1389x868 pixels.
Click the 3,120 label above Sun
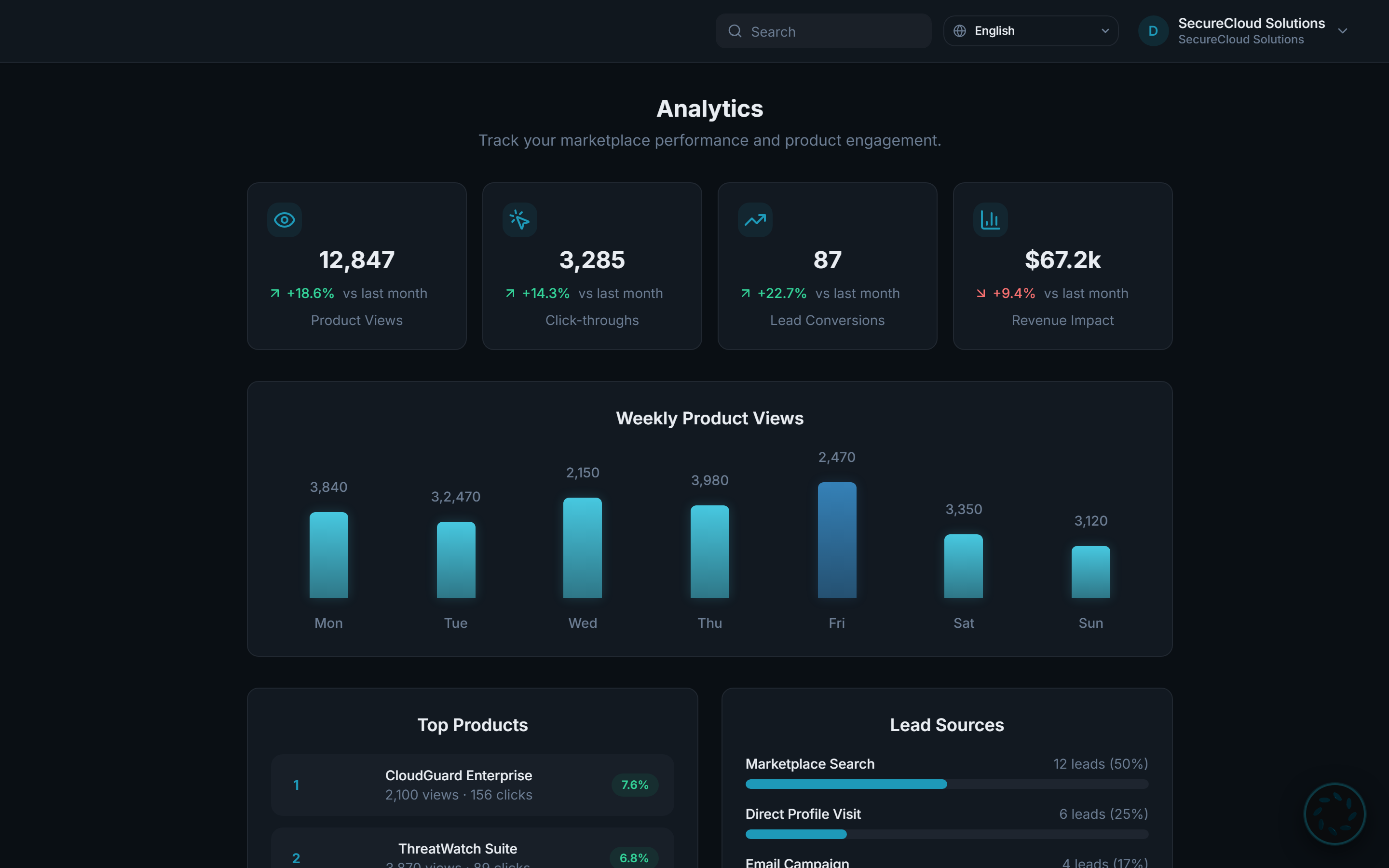(1091, 521)
